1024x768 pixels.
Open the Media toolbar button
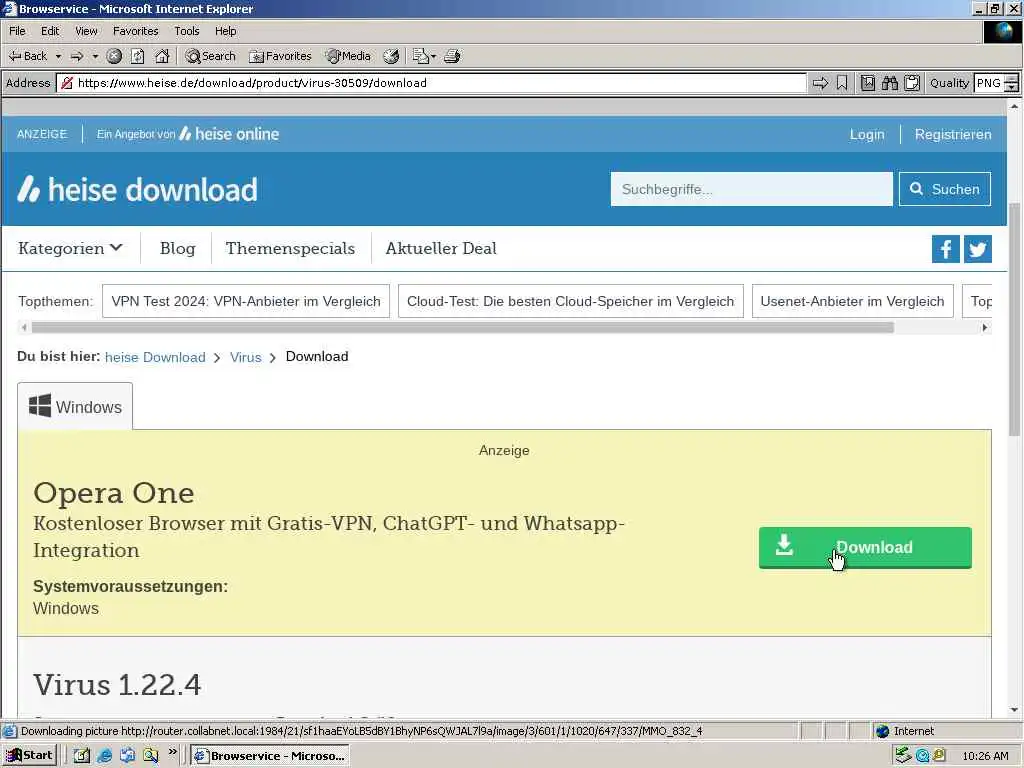(349, 56)
